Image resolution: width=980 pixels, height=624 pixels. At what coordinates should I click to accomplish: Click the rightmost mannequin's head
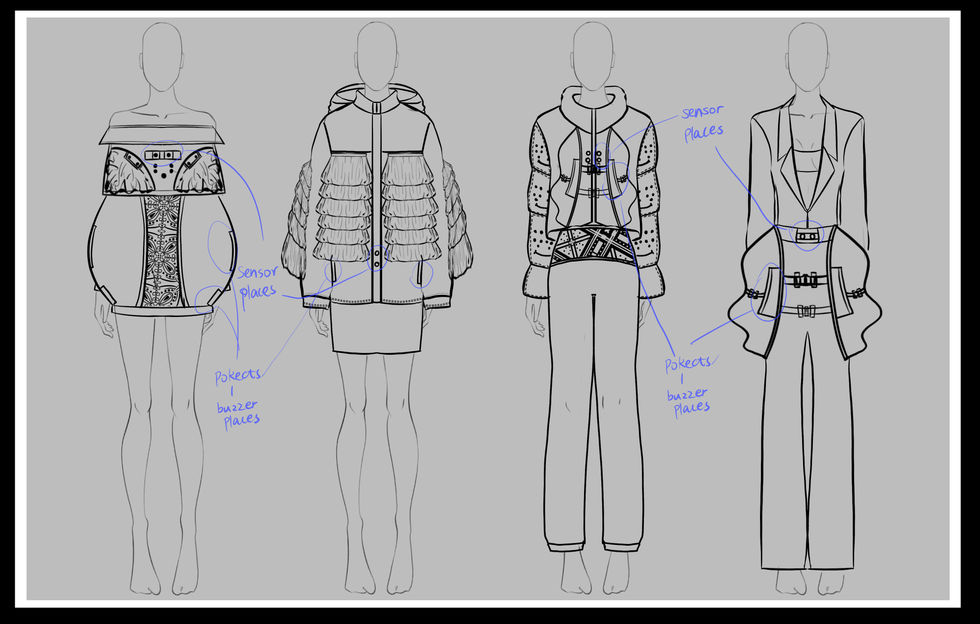807,56
